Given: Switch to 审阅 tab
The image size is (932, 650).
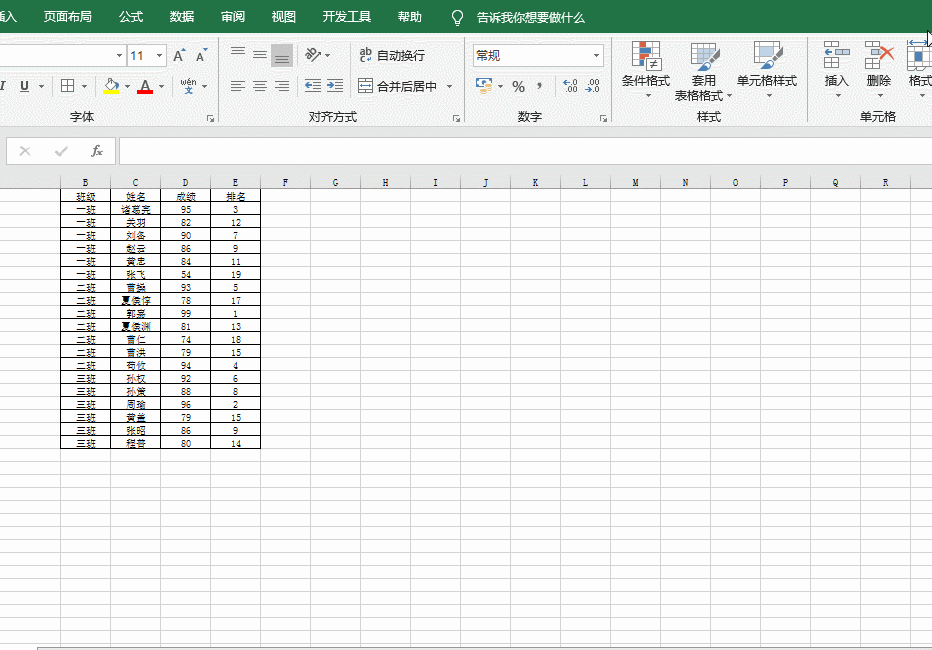Looking at the screenshot, I should (x=233, y=17).
